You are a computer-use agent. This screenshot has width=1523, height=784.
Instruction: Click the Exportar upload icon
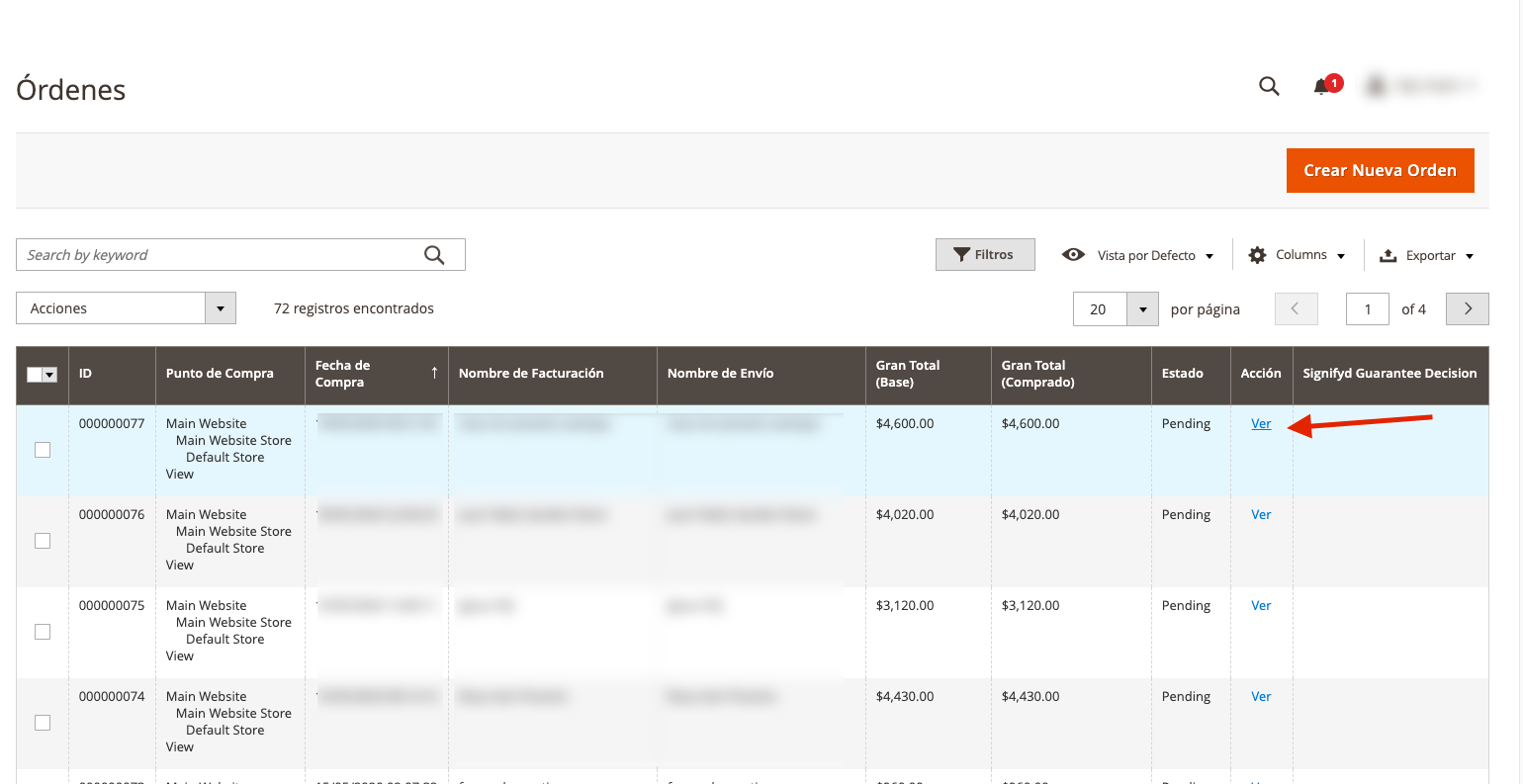click(x=1388, y=255)
